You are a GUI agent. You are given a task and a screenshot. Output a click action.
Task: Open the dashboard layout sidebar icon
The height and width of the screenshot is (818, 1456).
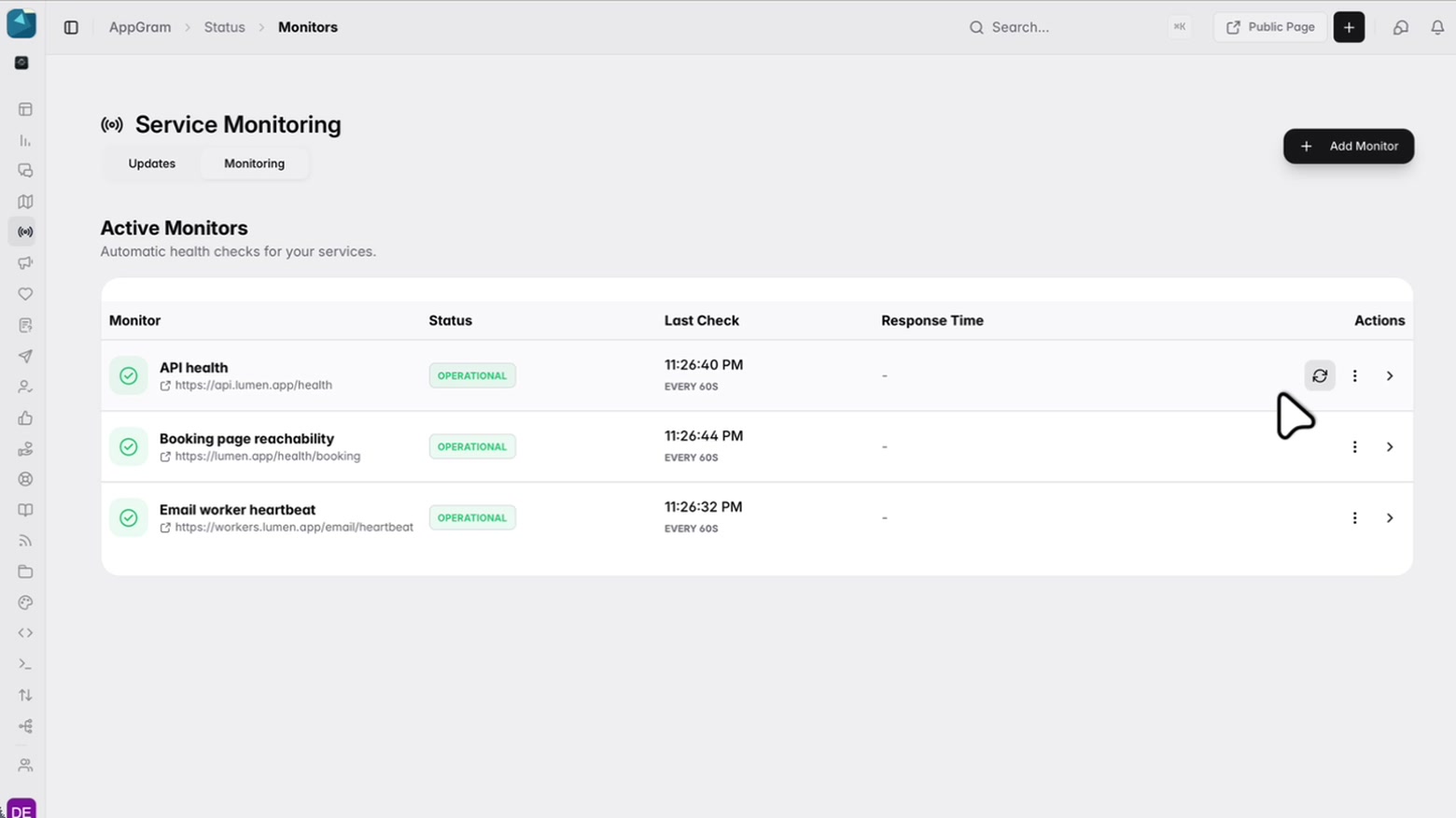[25, 109]
